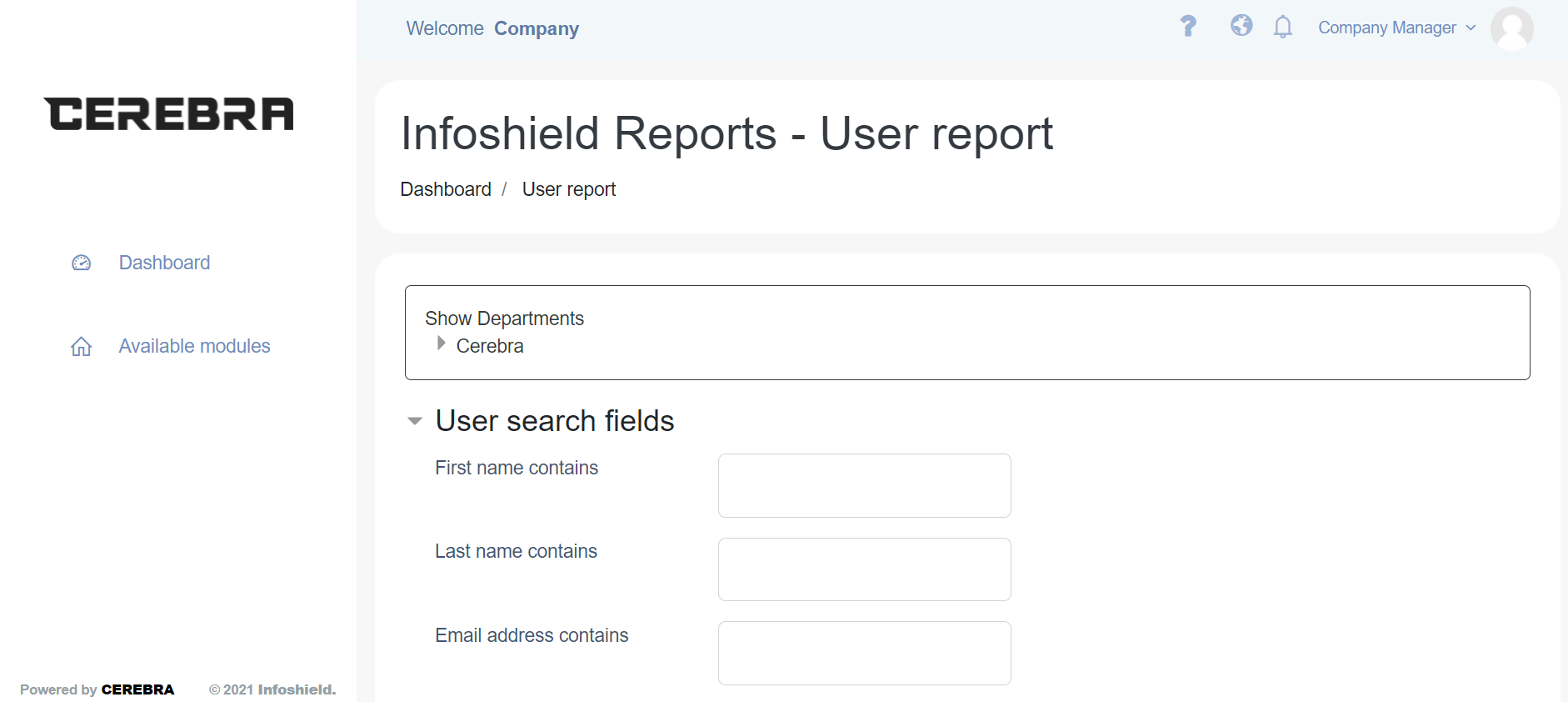Click the CEREBRA logo
Viewport: 1568px width, 702px height.
[x=168, y=114]
